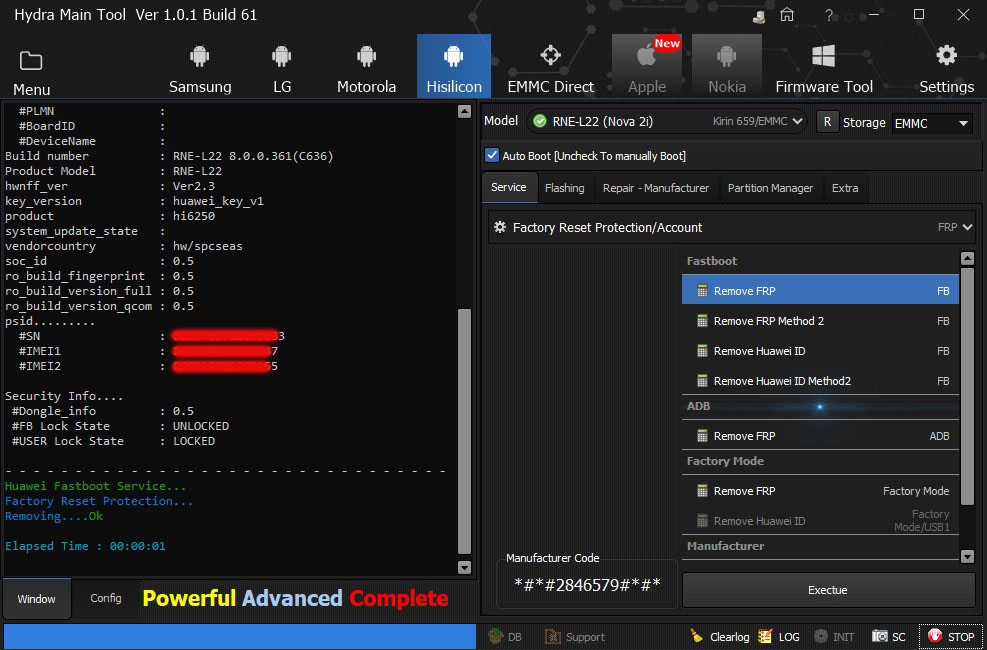The image size is (987, 650).
Task: Click the Manufacturer Code field
Action: click(x=587, y=585)
